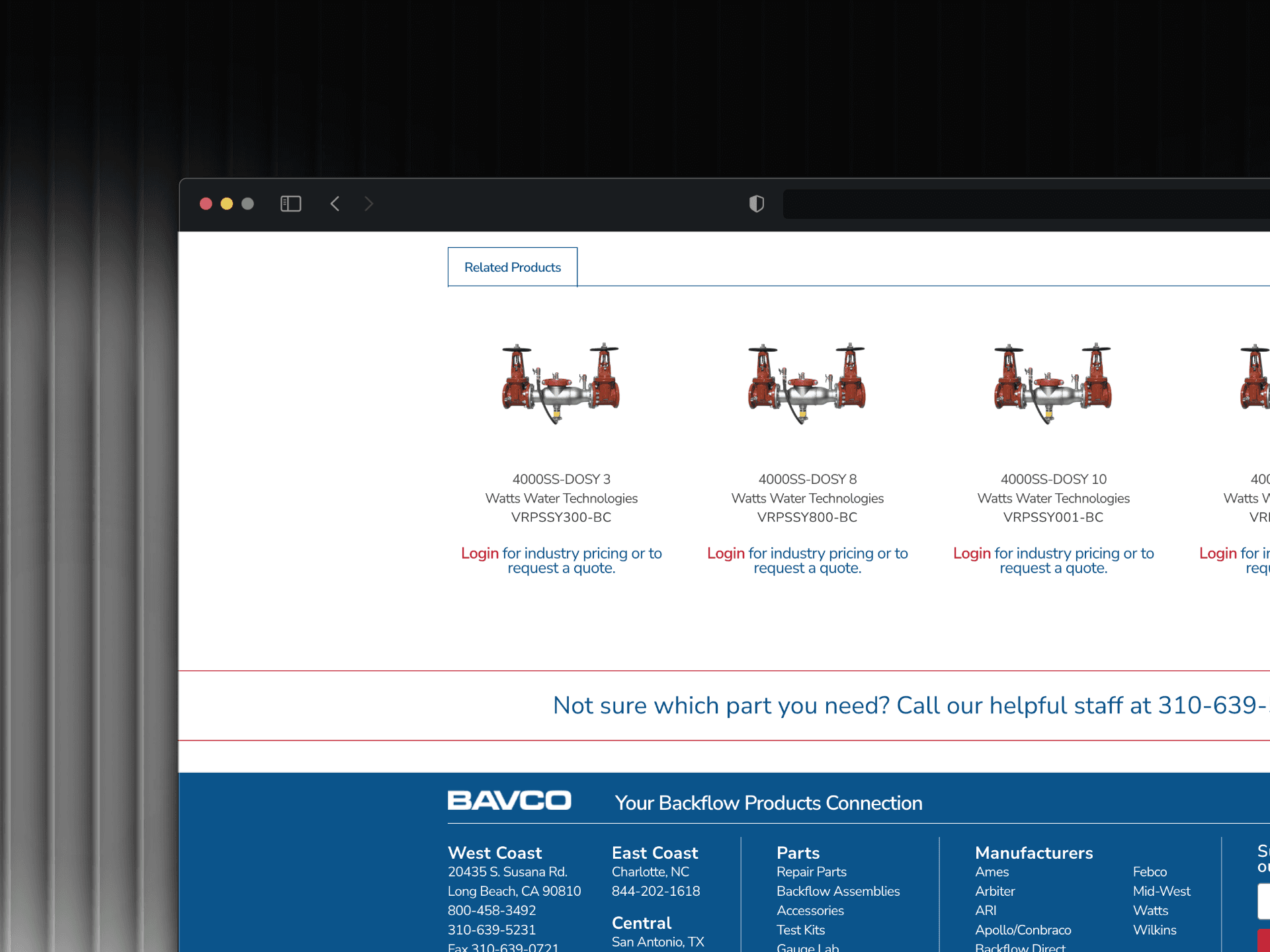The height and width of the screenshot is (952, 1270).
Task: Toggle the browser sidebar icon
Action: tap(290, 204)
